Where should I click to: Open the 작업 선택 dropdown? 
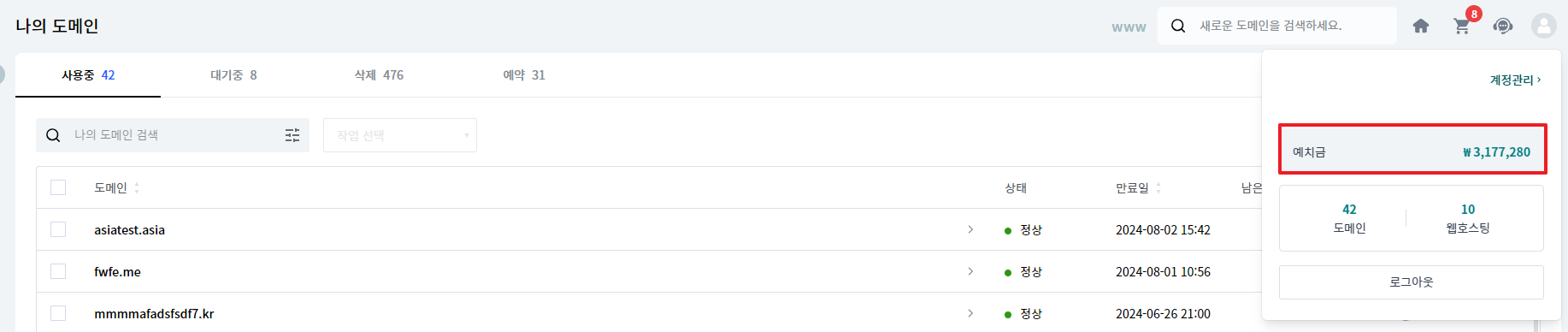(x=400, y=135)
